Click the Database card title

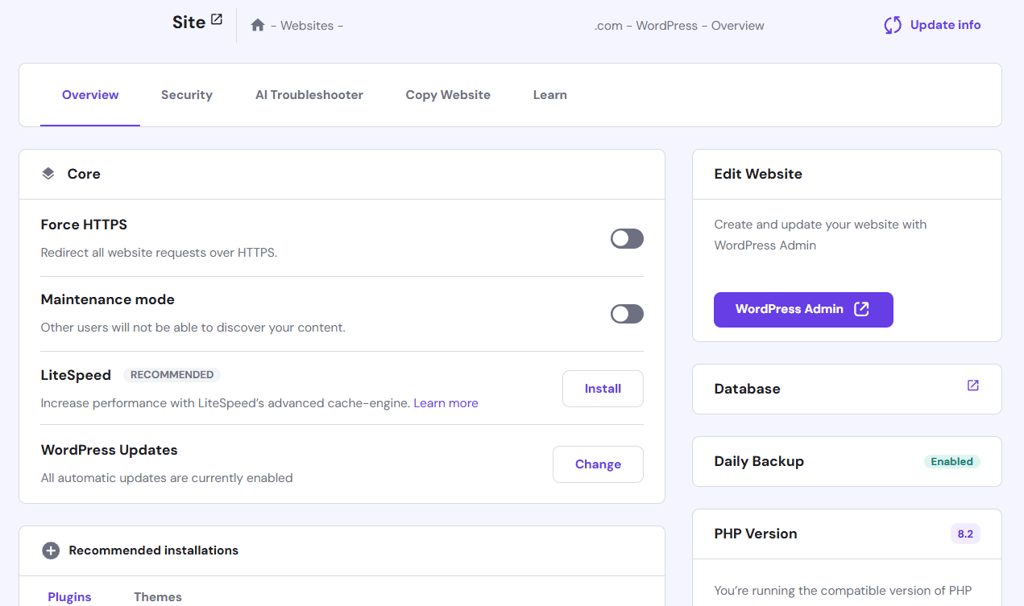tap(747, 389)
